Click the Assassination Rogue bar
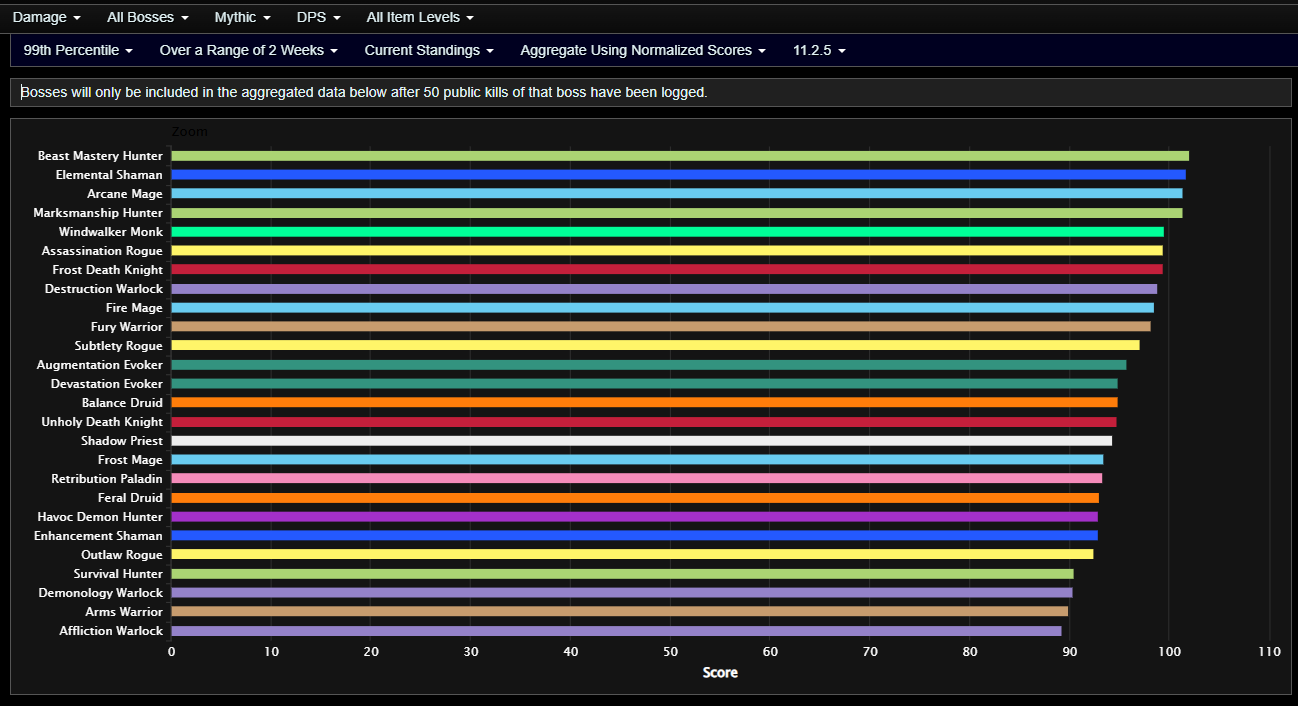The width and height of the screenshot is (1298, 706). (x=667, y=251)
